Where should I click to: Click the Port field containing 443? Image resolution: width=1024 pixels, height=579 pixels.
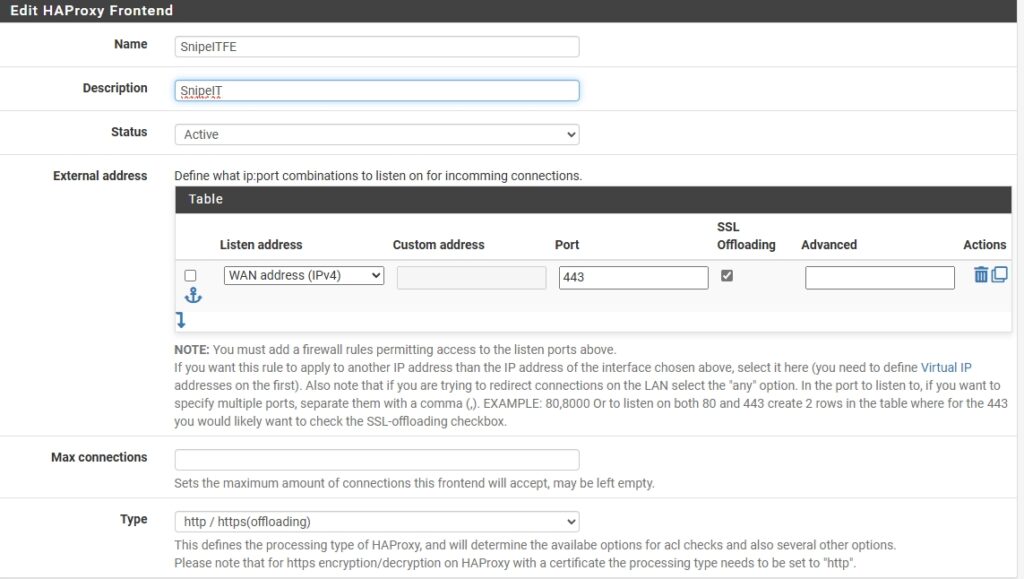tap(633, 277)
